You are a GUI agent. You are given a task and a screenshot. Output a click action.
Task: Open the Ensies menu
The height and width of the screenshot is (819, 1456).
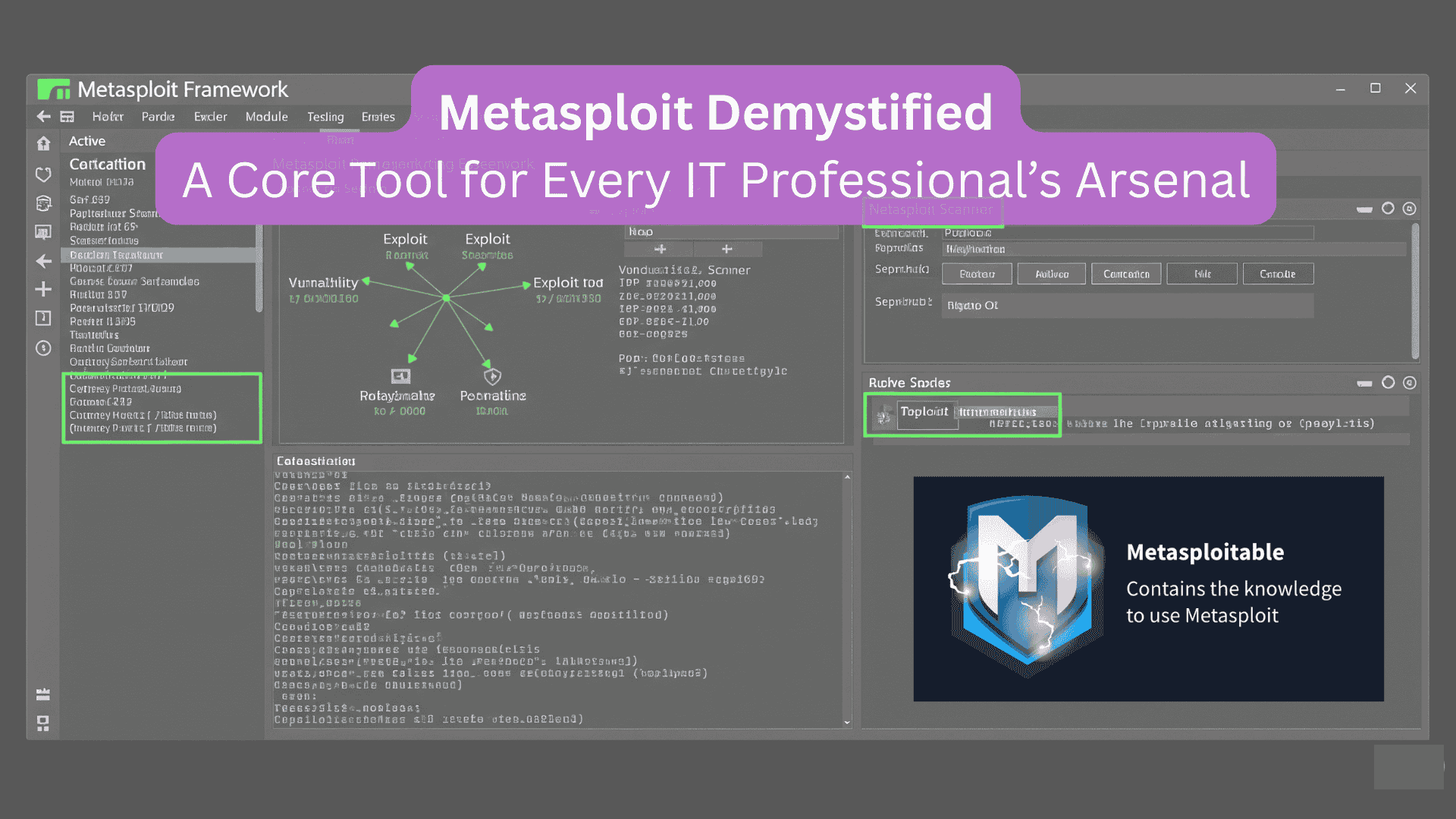coord(378,117)
